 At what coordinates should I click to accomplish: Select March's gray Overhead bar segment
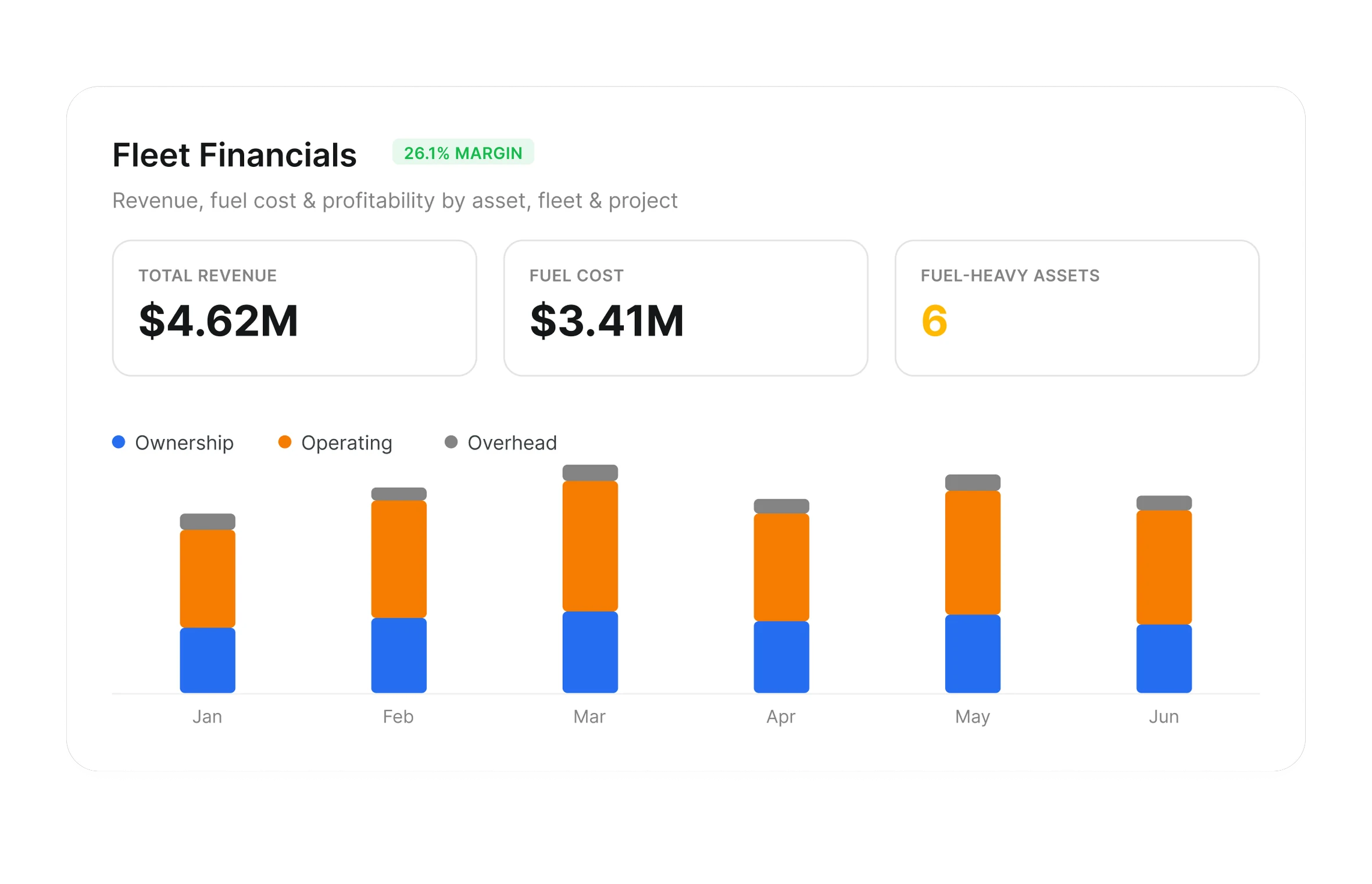590,472
